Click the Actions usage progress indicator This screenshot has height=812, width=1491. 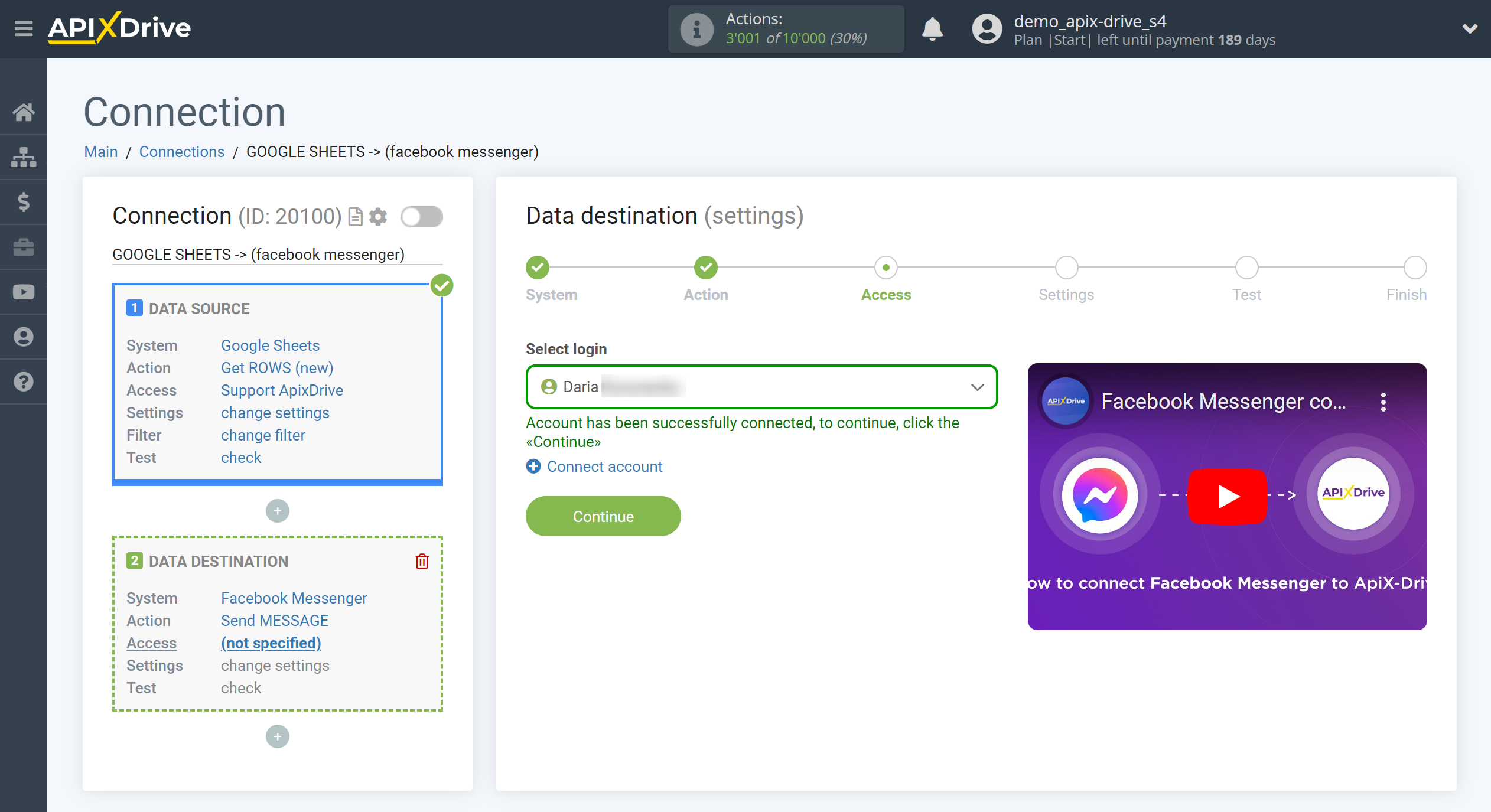788,28
